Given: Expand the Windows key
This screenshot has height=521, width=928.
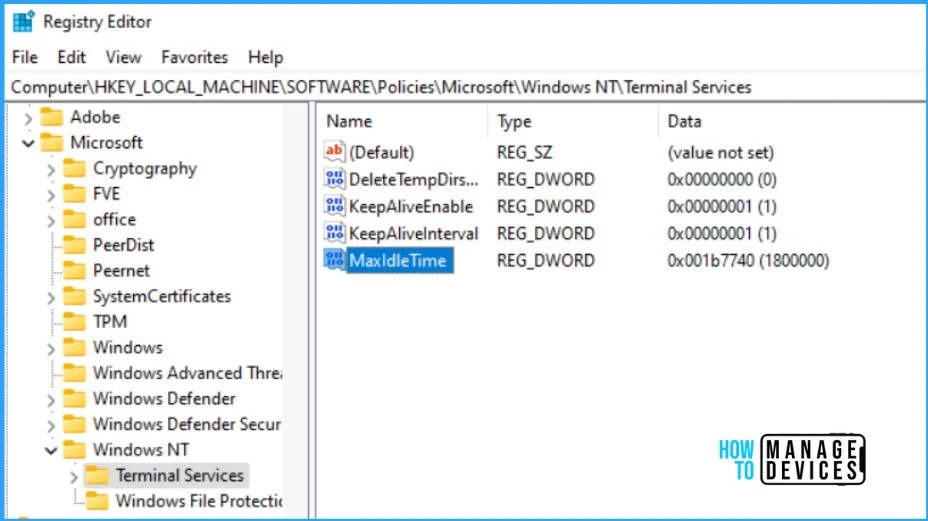Looking at the screenshot, I should pyautogui.click(x=51, y=348).
